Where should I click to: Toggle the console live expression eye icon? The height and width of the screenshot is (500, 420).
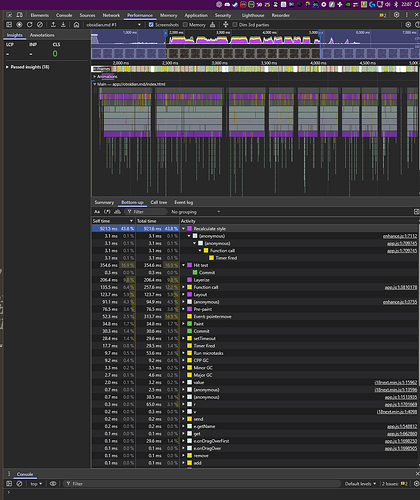53,484
